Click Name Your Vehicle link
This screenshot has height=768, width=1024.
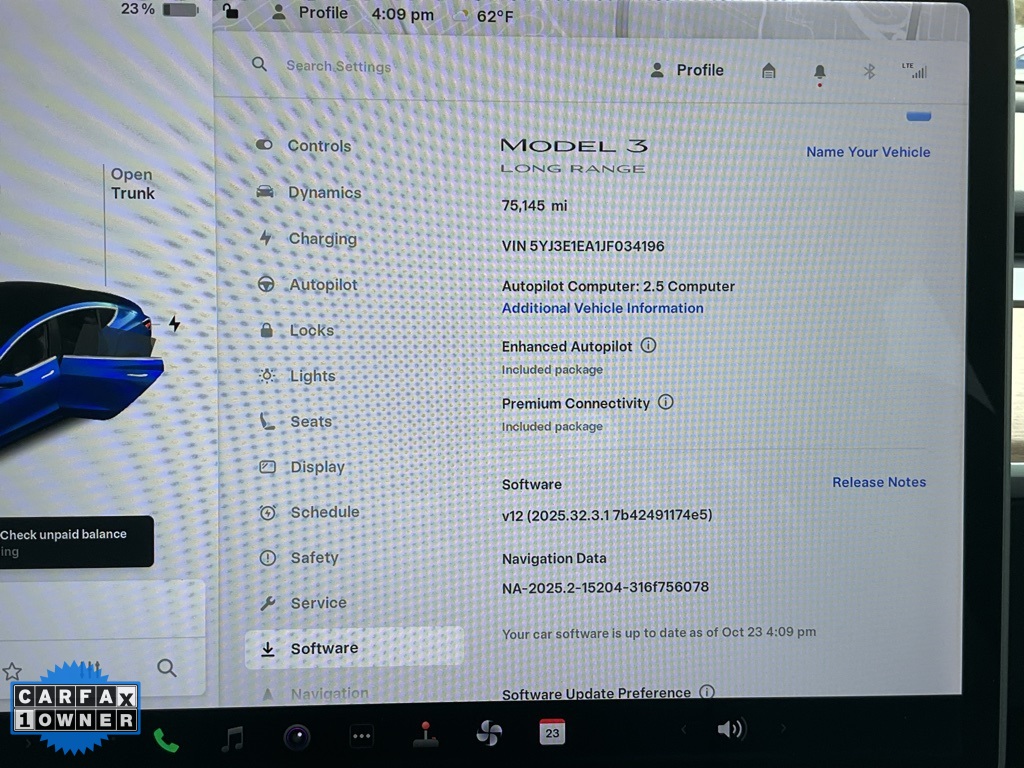[868, 152]
